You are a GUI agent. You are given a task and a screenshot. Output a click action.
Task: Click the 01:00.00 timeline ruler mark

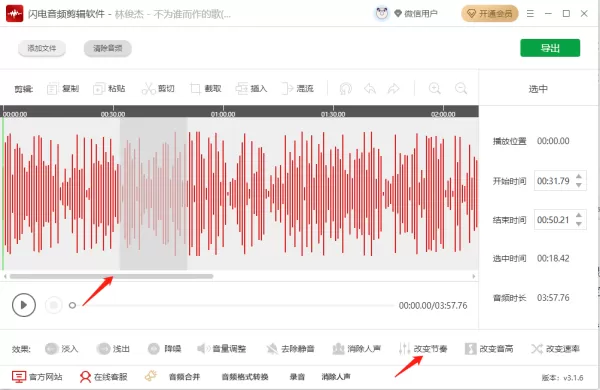point(223,114)
